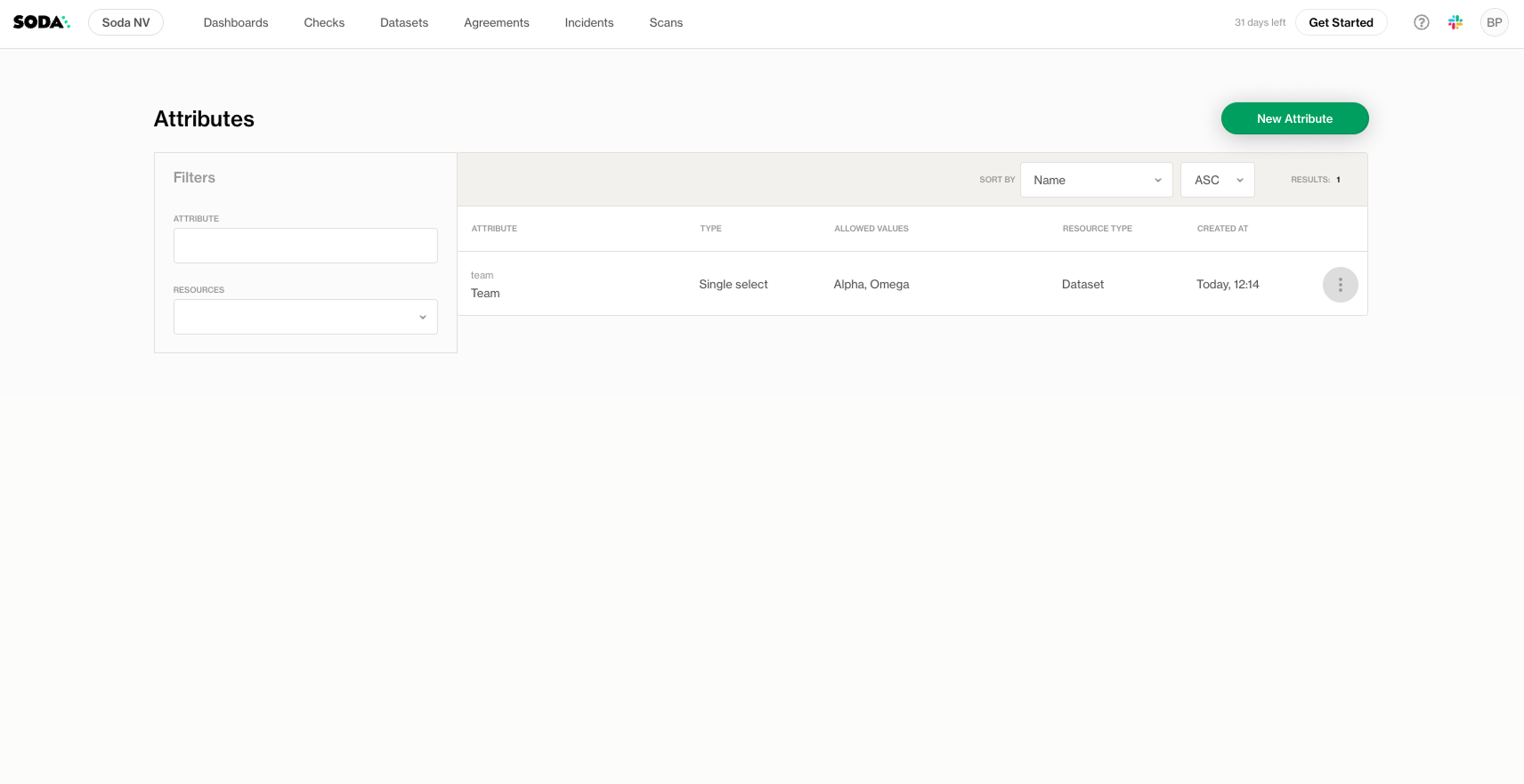This screenshot has width=1524, height=784.
Task: Click the Soda NV organization button
Action: click(x=126, y=22)
